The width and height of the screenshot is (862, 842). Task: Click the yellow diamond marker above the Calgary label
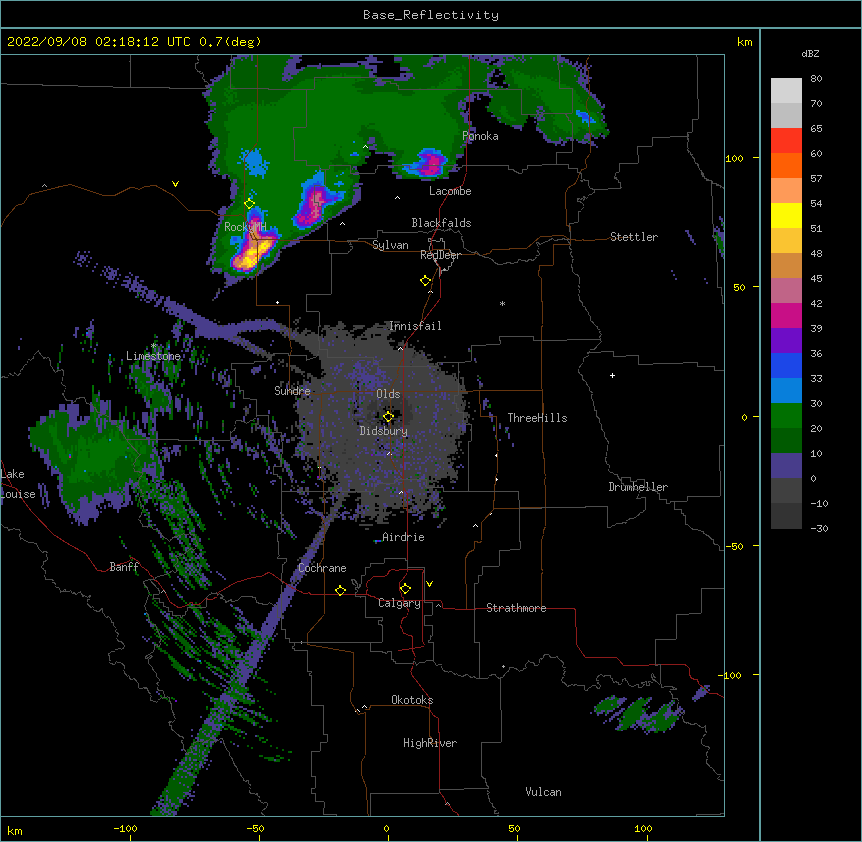pyautogui.click(x=405, y=589)
